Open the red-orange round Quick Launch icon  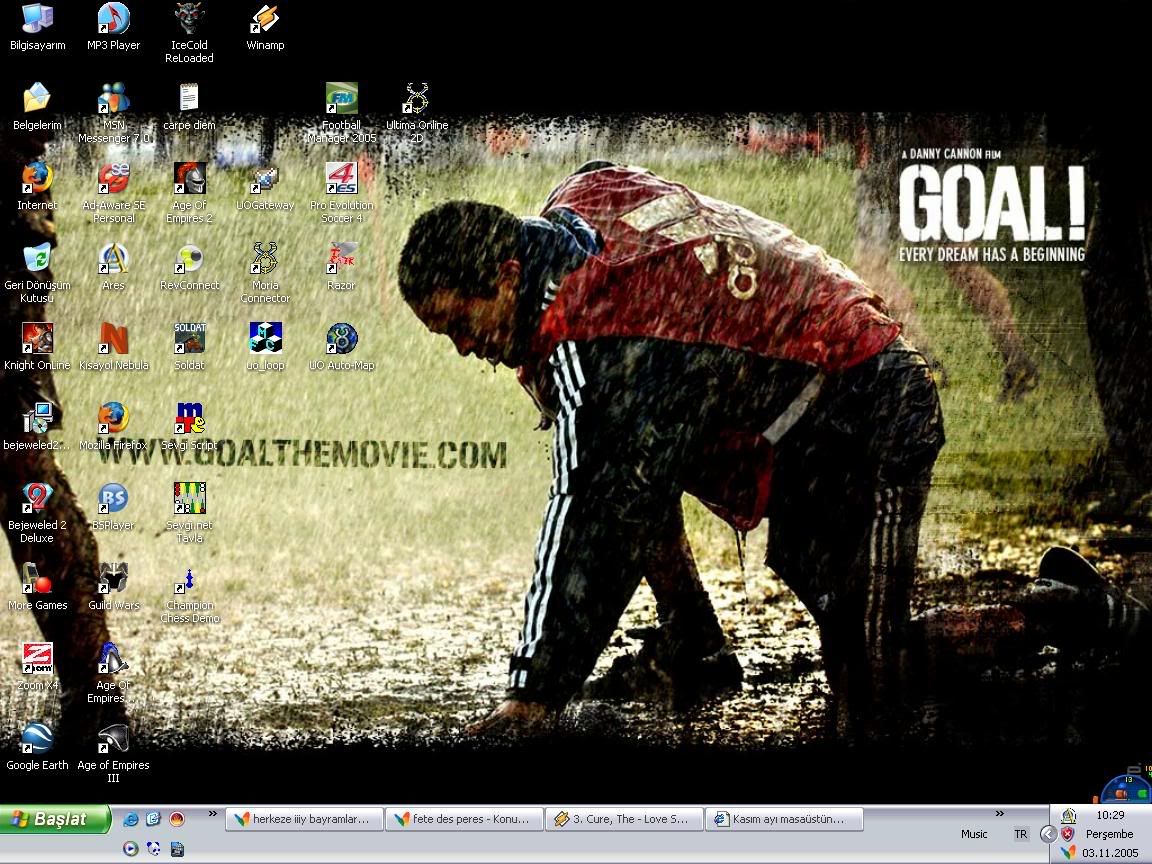pyautogui.click(x=176, y=818)
